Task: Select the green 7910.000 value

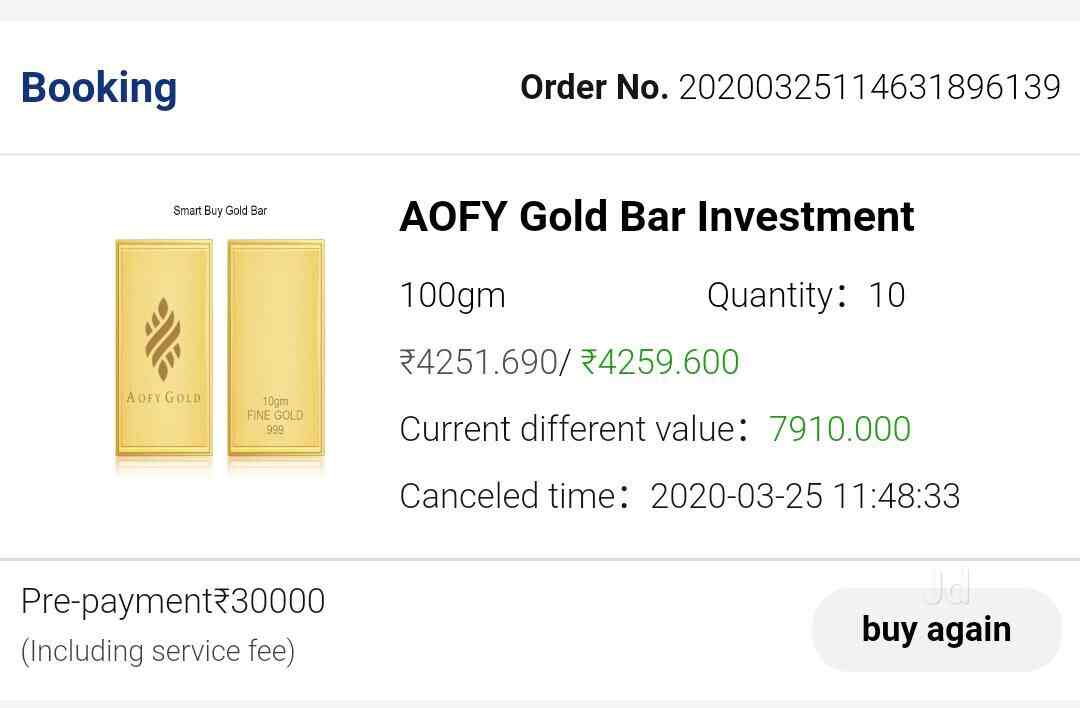Action: pos(840,429)
